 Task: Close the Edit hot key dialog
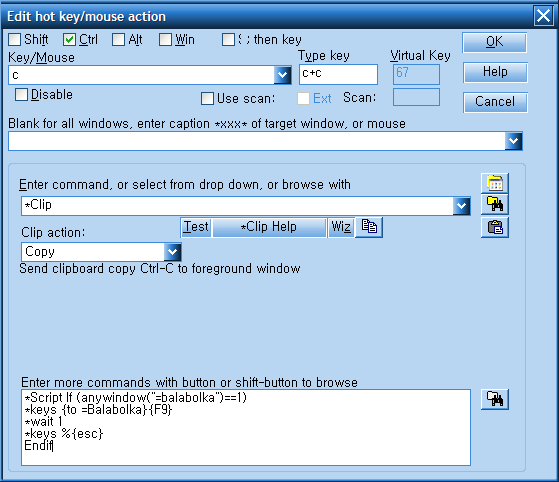(543, 16)
